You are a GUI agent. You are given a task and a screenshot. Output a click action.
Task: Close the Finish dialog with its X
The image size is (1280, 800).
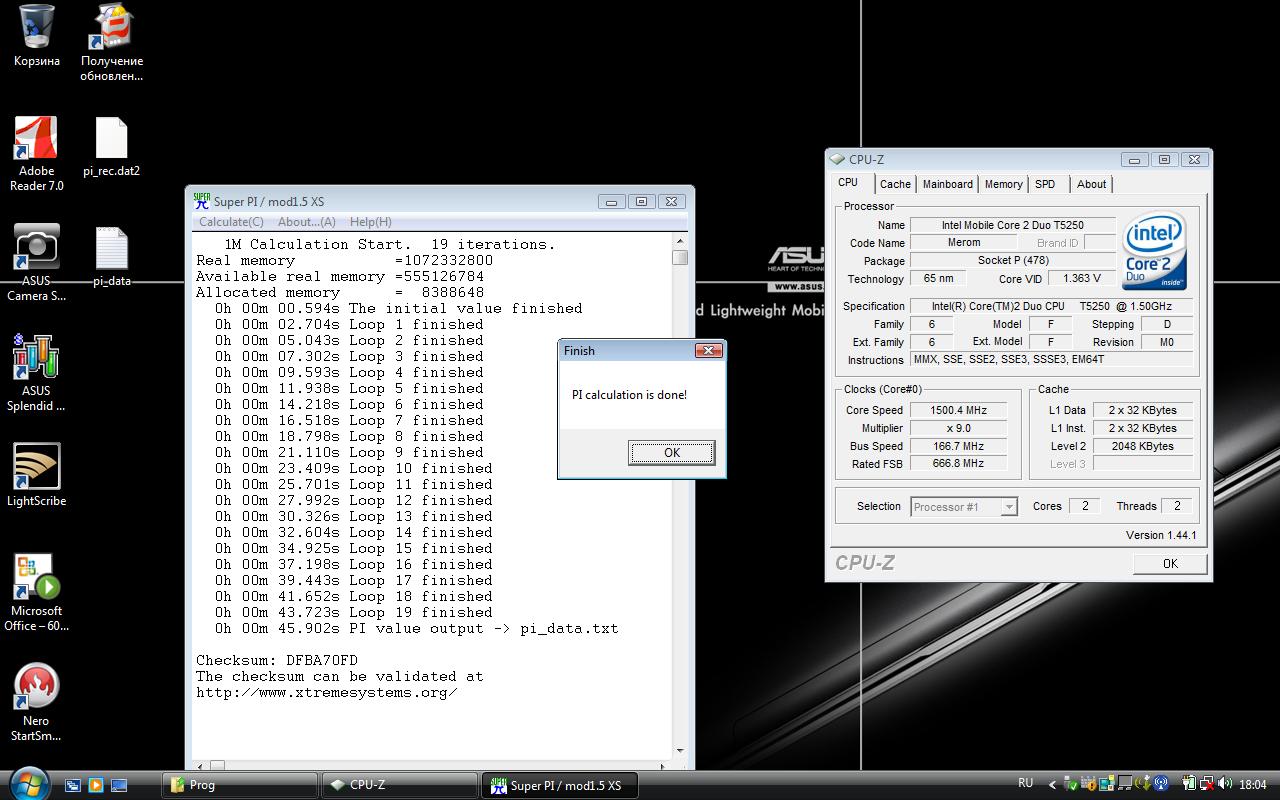708,350
